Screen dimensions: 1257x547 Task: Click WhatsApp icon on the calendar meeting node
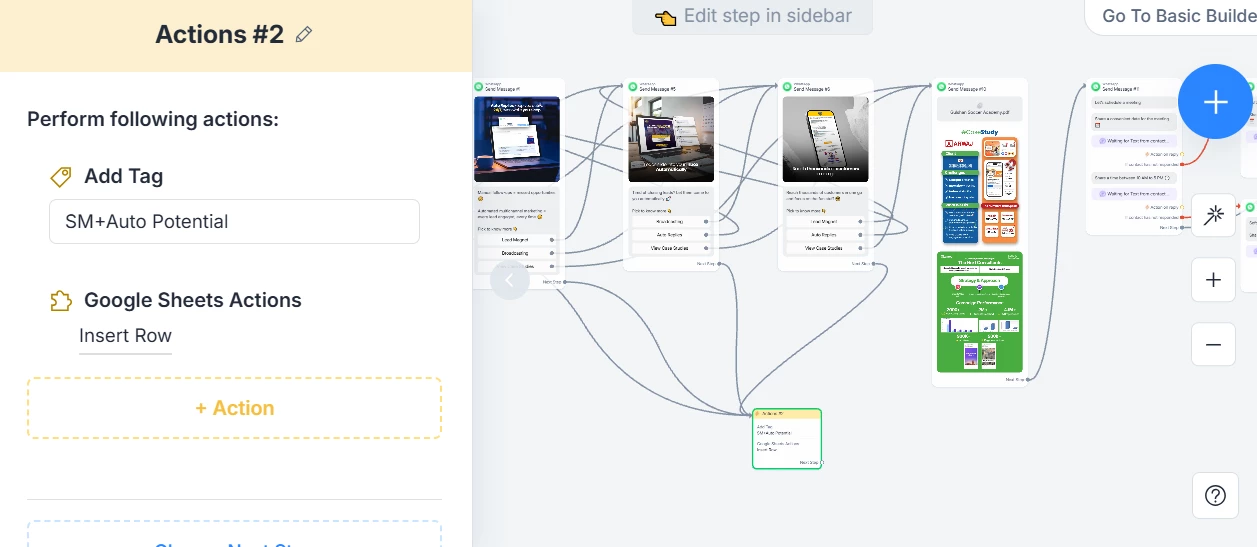tap(1096, 87)
